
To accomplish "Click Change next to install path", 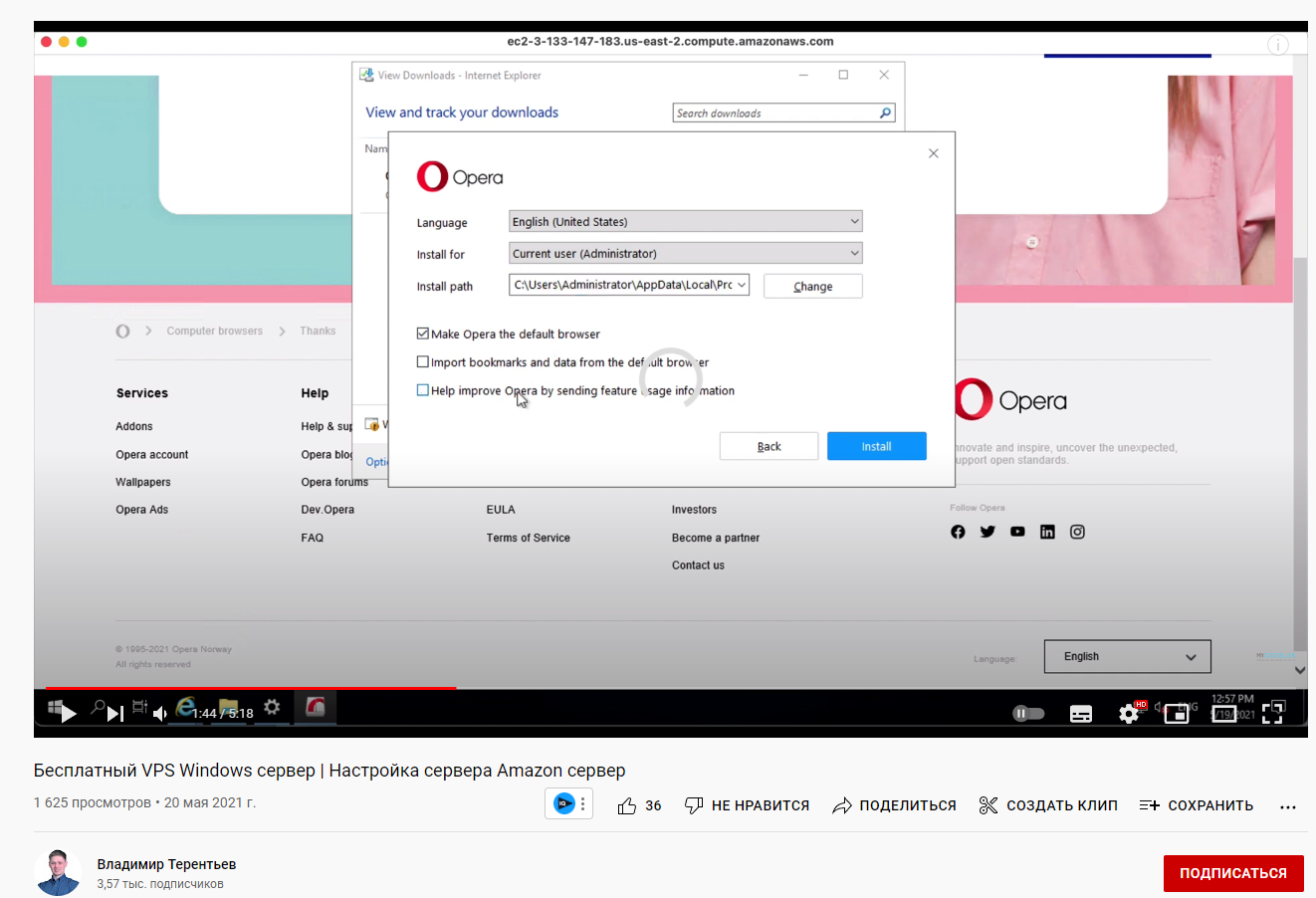I will point(813,286).
